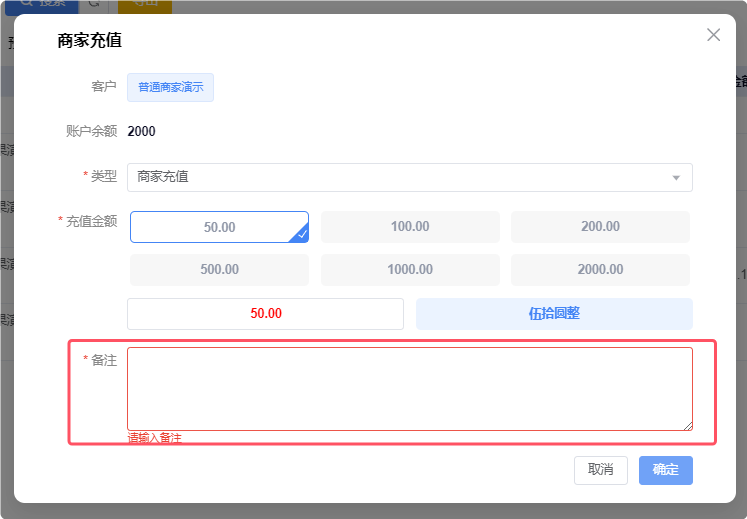Click the 商家充值 dialog title
The width and height of the screenshot is (747, 519).
tap(90, 41)
